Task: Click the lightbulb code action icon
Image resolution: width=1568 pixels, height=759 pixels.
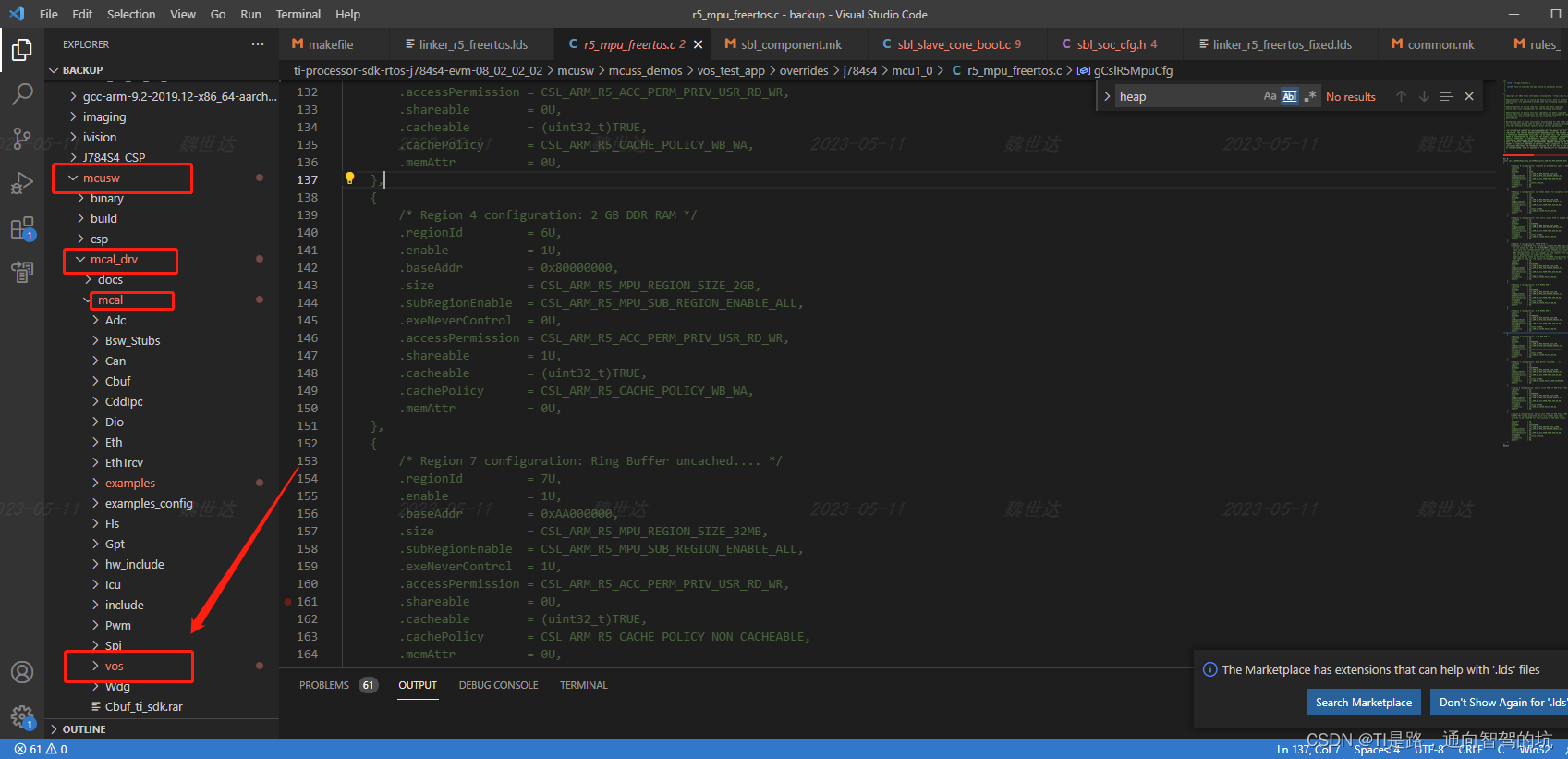Action: tap(349, 178)
